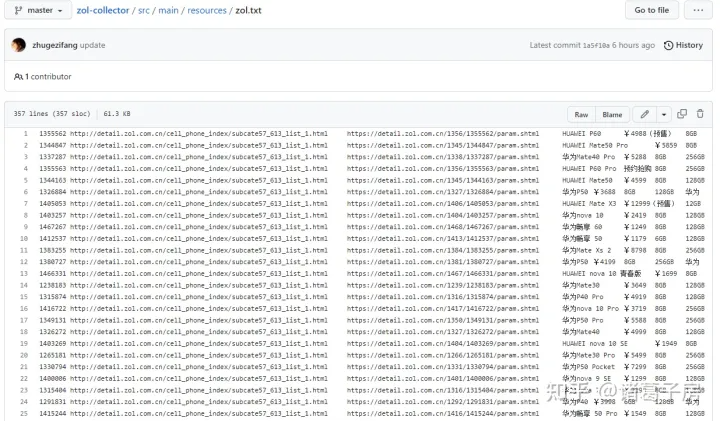Image resolution: width=720 pixels, height=421 pixels.
Task: Delete this file trash icon
Action: pos(700,113)
